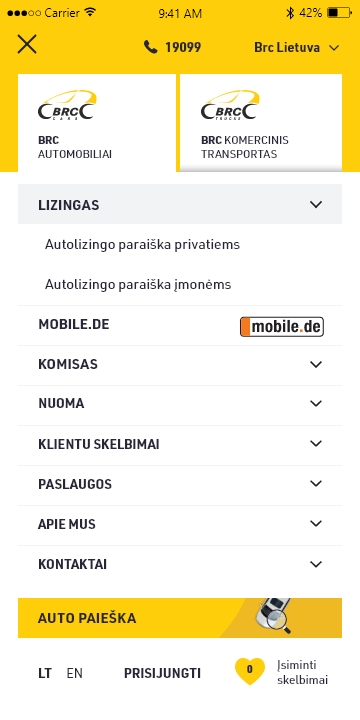This screenshot has width=360, height=720.
Task: Switch language to EN
Action: click(x=74, y=674)
